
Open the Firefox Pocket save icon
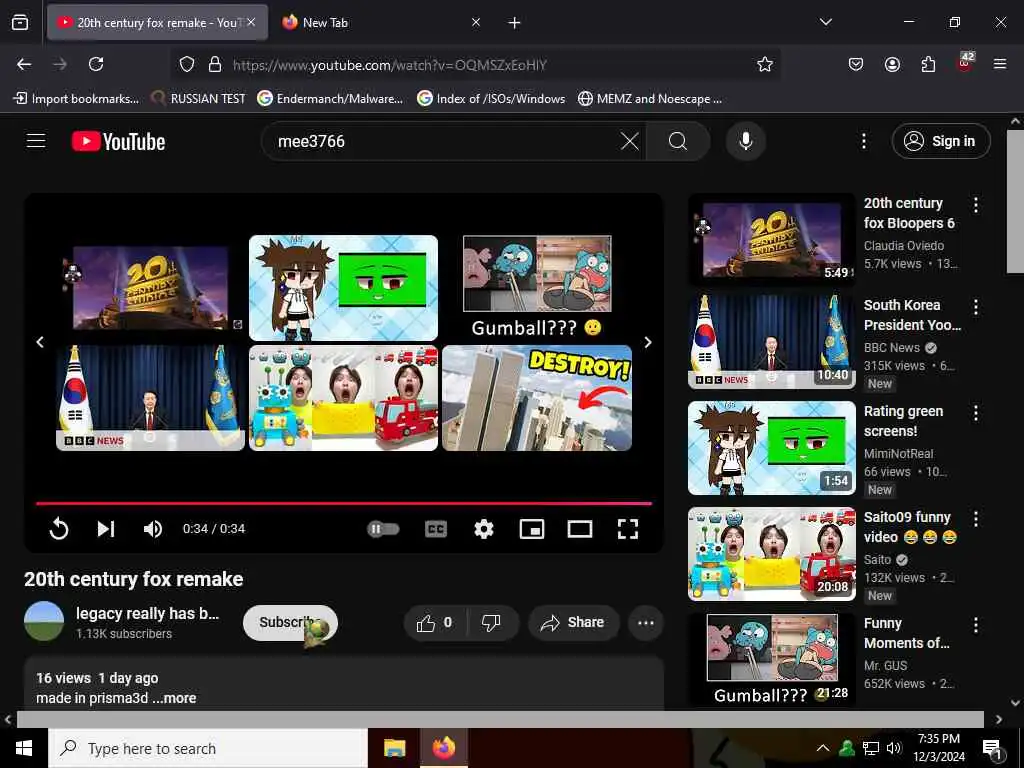(856, 64)
